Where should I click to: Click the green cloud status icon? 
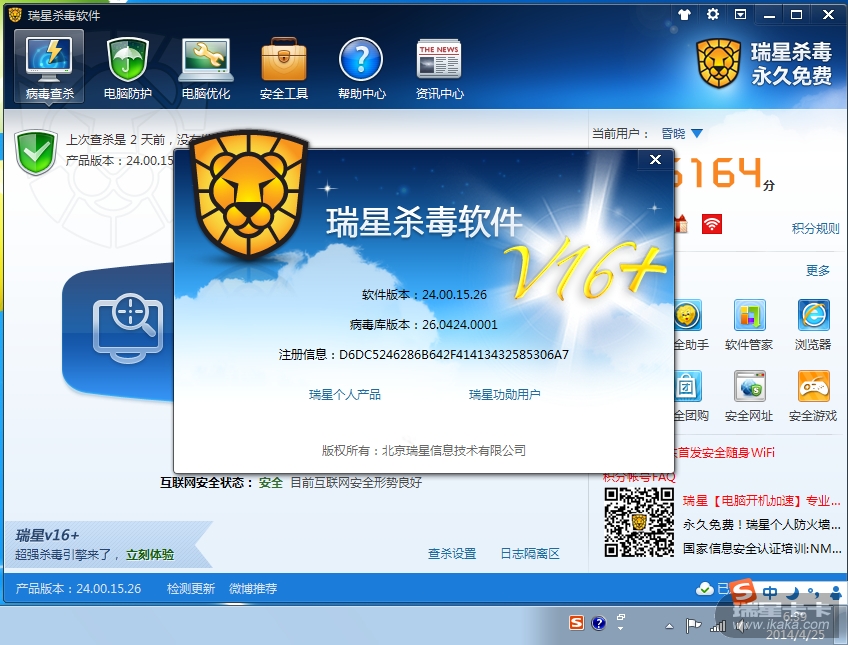705,589
